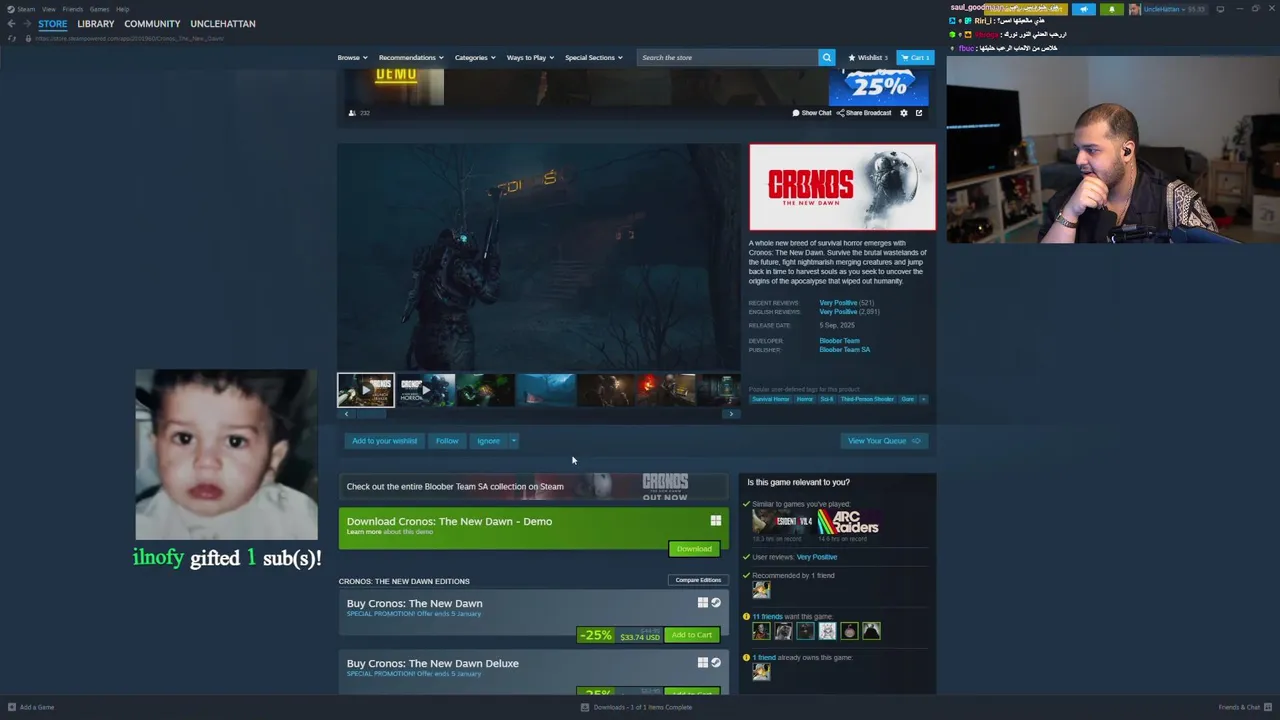This screenshot has height=720, width=1280.
Task: Click the Steam logo menu
Action: click(21, 9)
